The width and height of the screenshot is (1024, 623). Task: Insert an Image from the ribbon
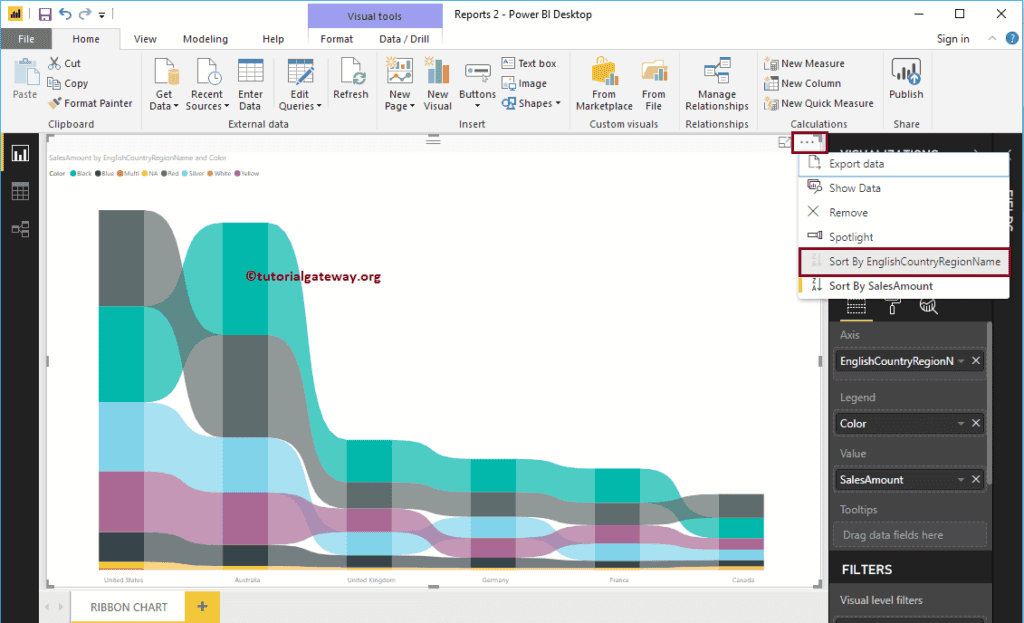pyautogui.click(x=524, y=83)
